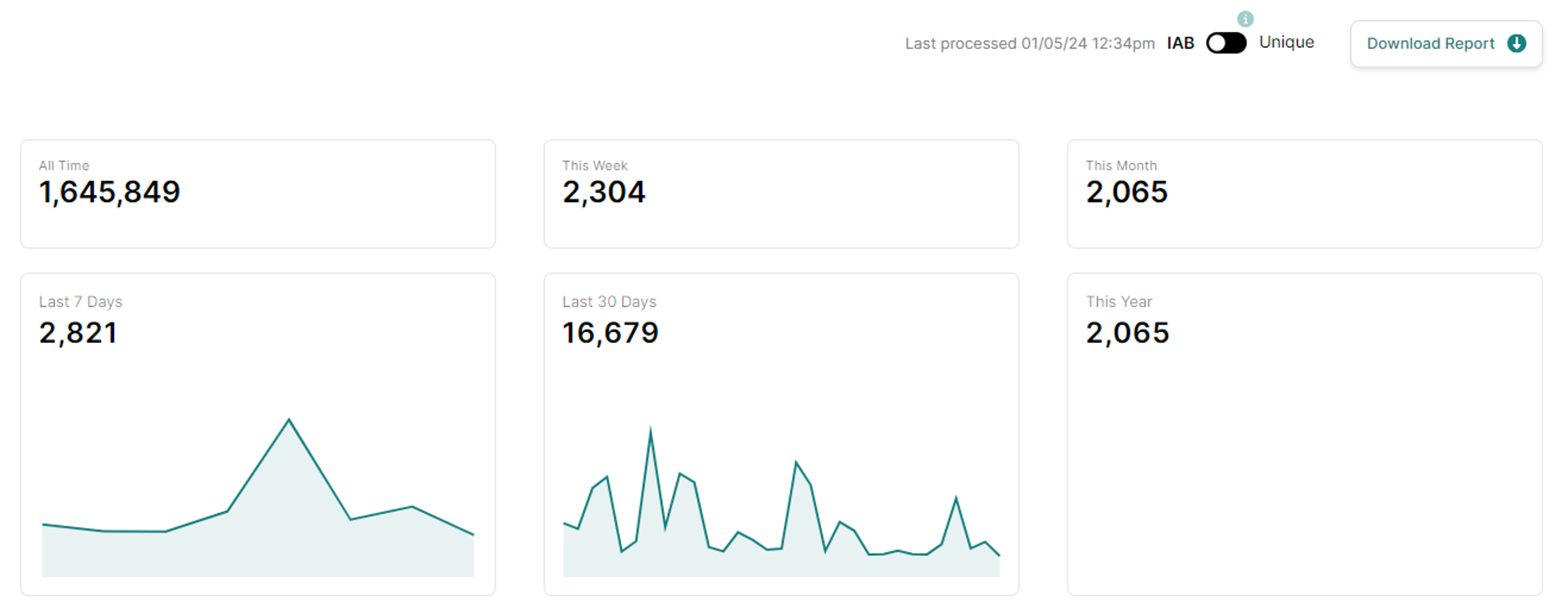Click the info icon above the toggle
This screenshot has height=614, width=1568.
tap(1245, 19)
